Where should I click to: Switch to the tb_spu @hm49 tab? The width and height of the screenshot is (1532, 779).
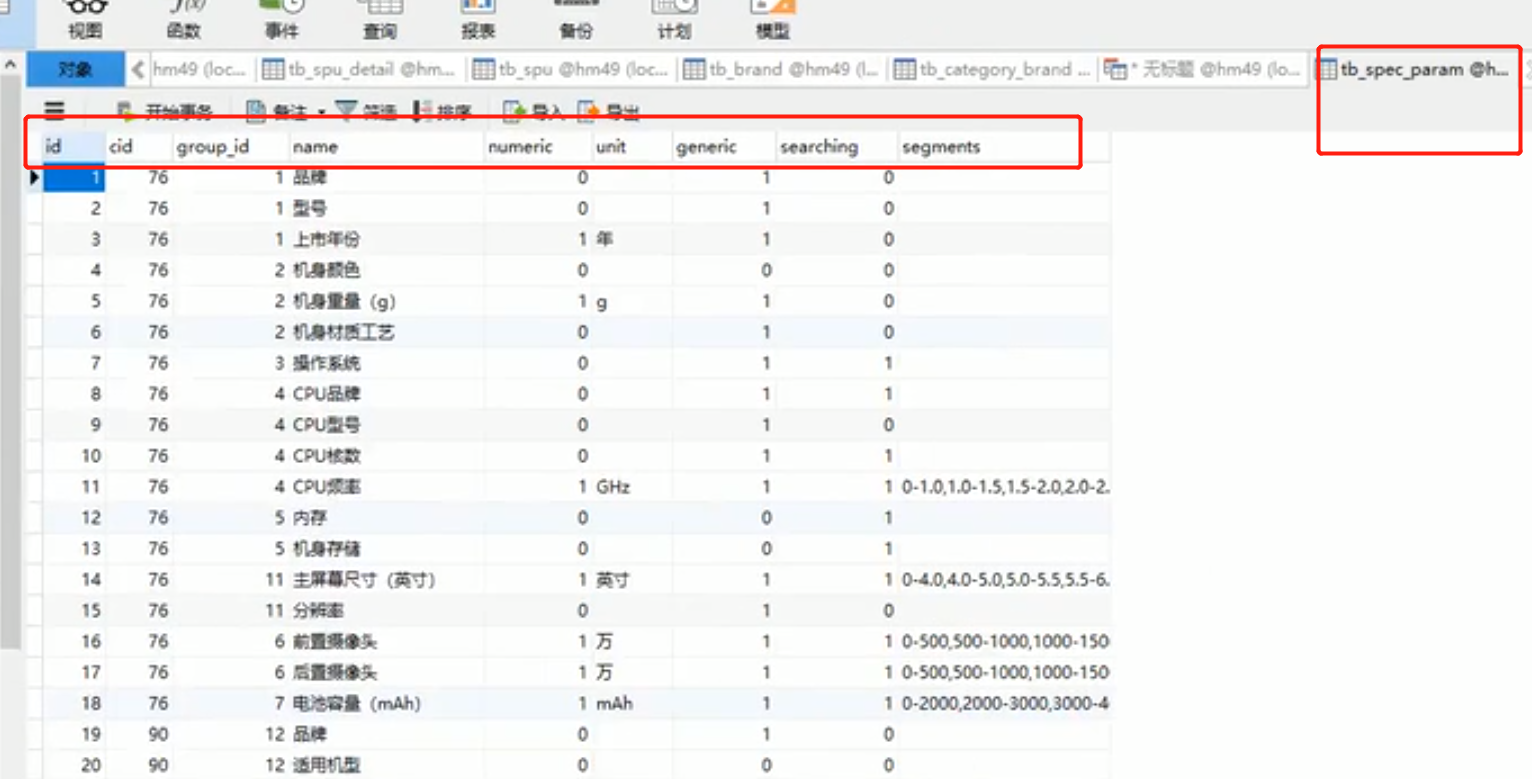tap(571, 69)
